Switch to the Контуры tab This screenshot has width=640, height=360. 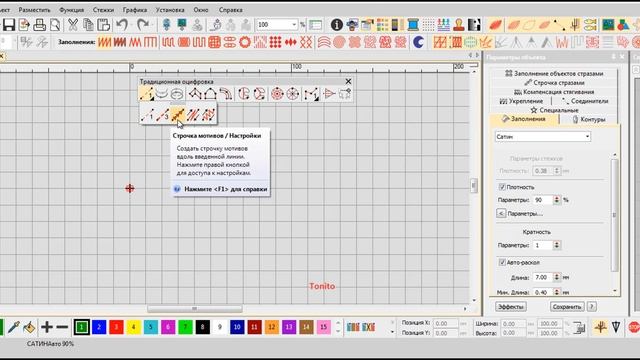(589, 119)
